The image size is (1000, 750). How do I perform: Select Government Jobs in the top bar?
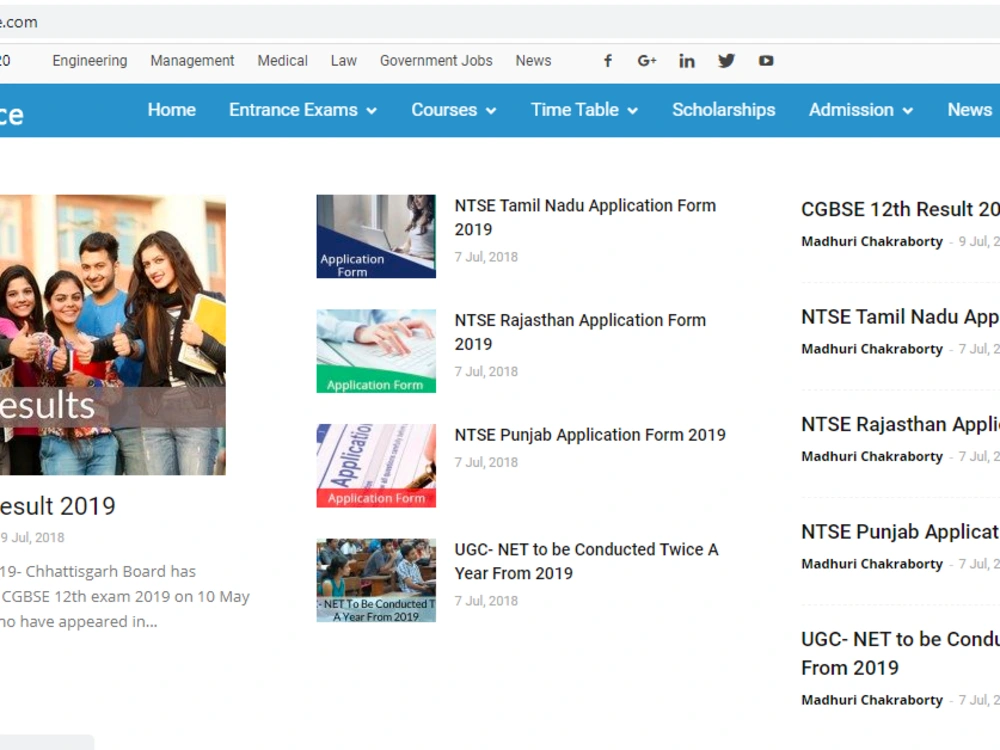(436, 61)
